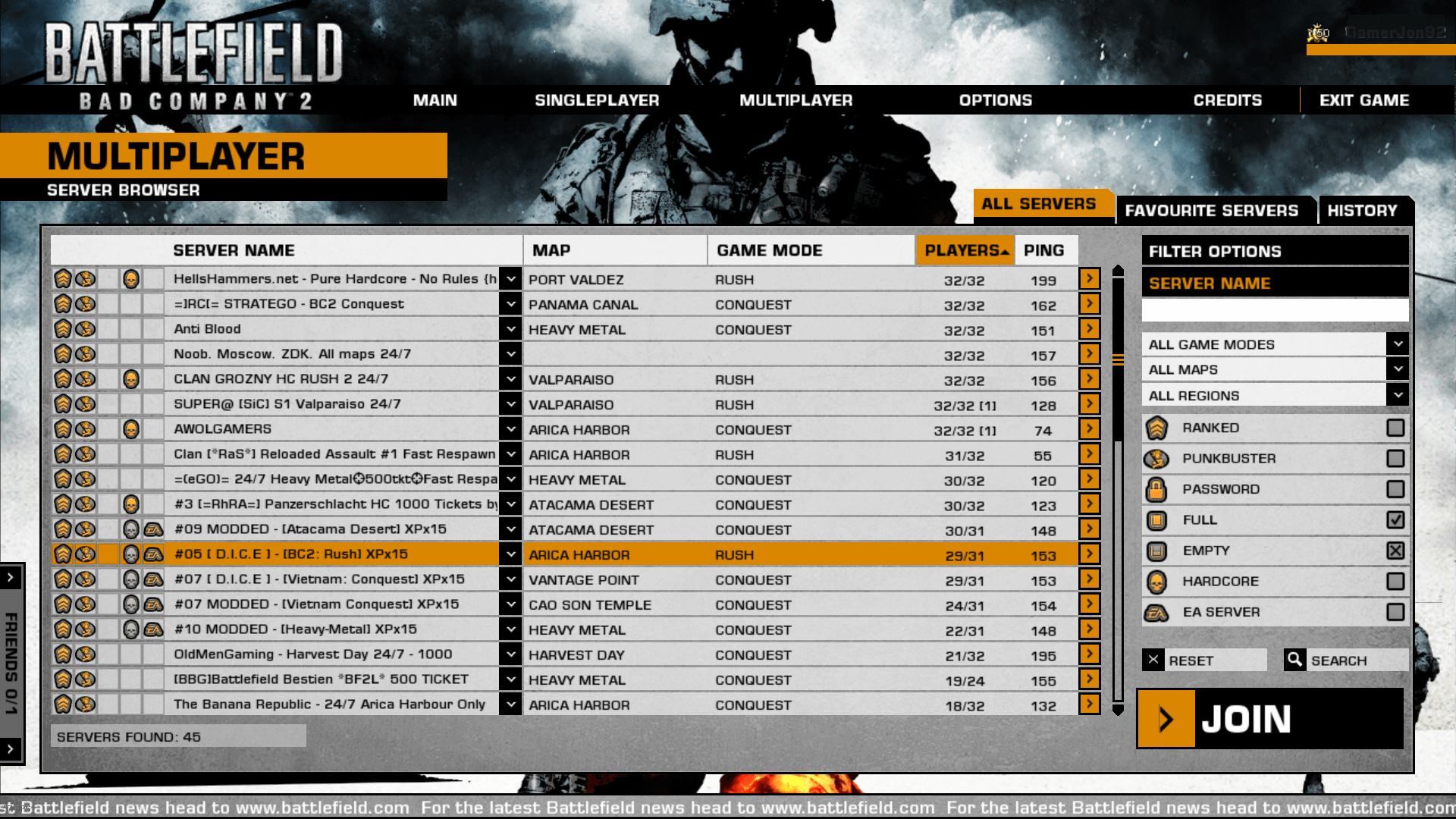
Task: Toggle the Password filter checkbox
Action: (x=1395, y=489)
